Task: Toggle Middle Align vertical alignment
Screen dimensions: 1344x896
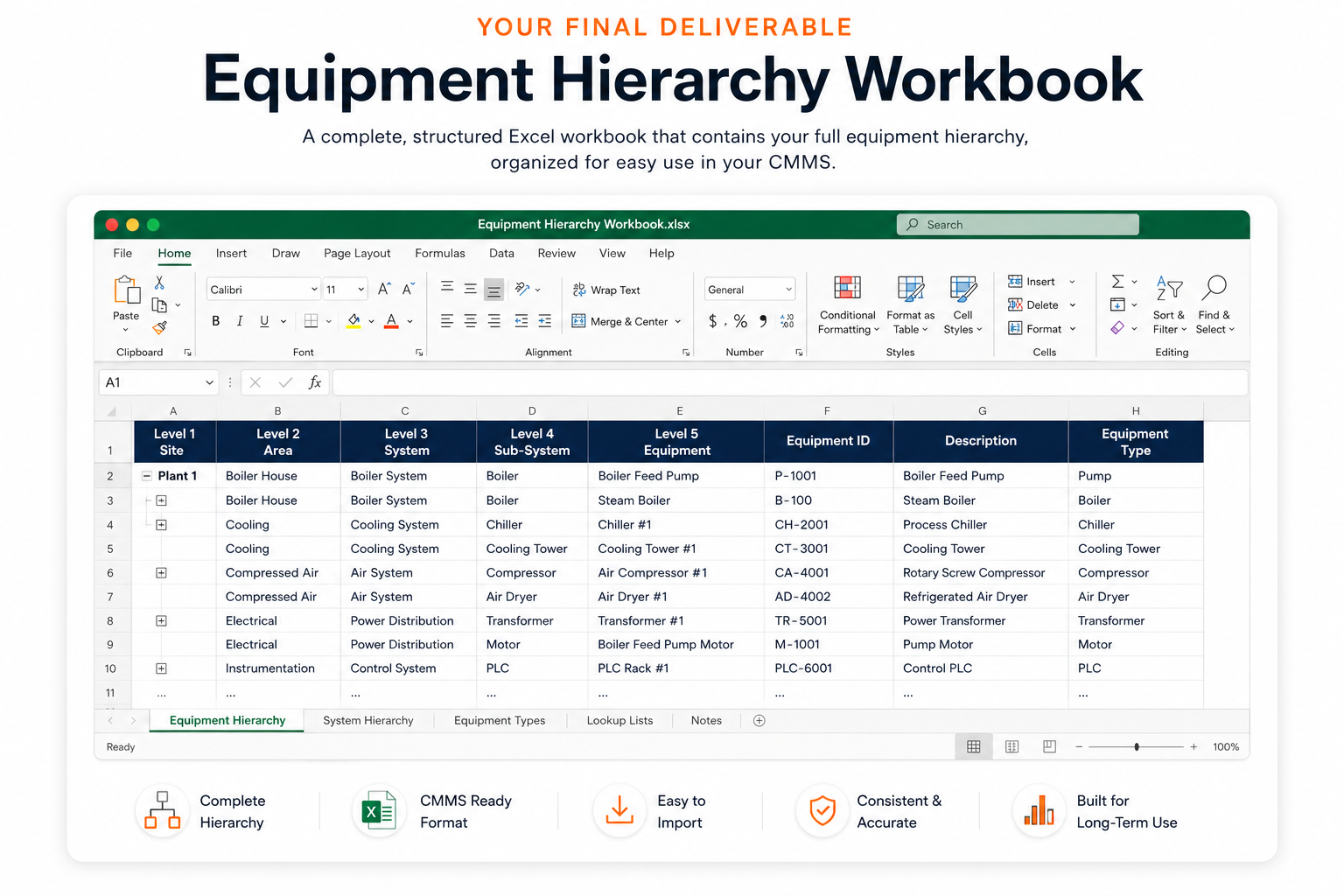Action: [471, 288]
